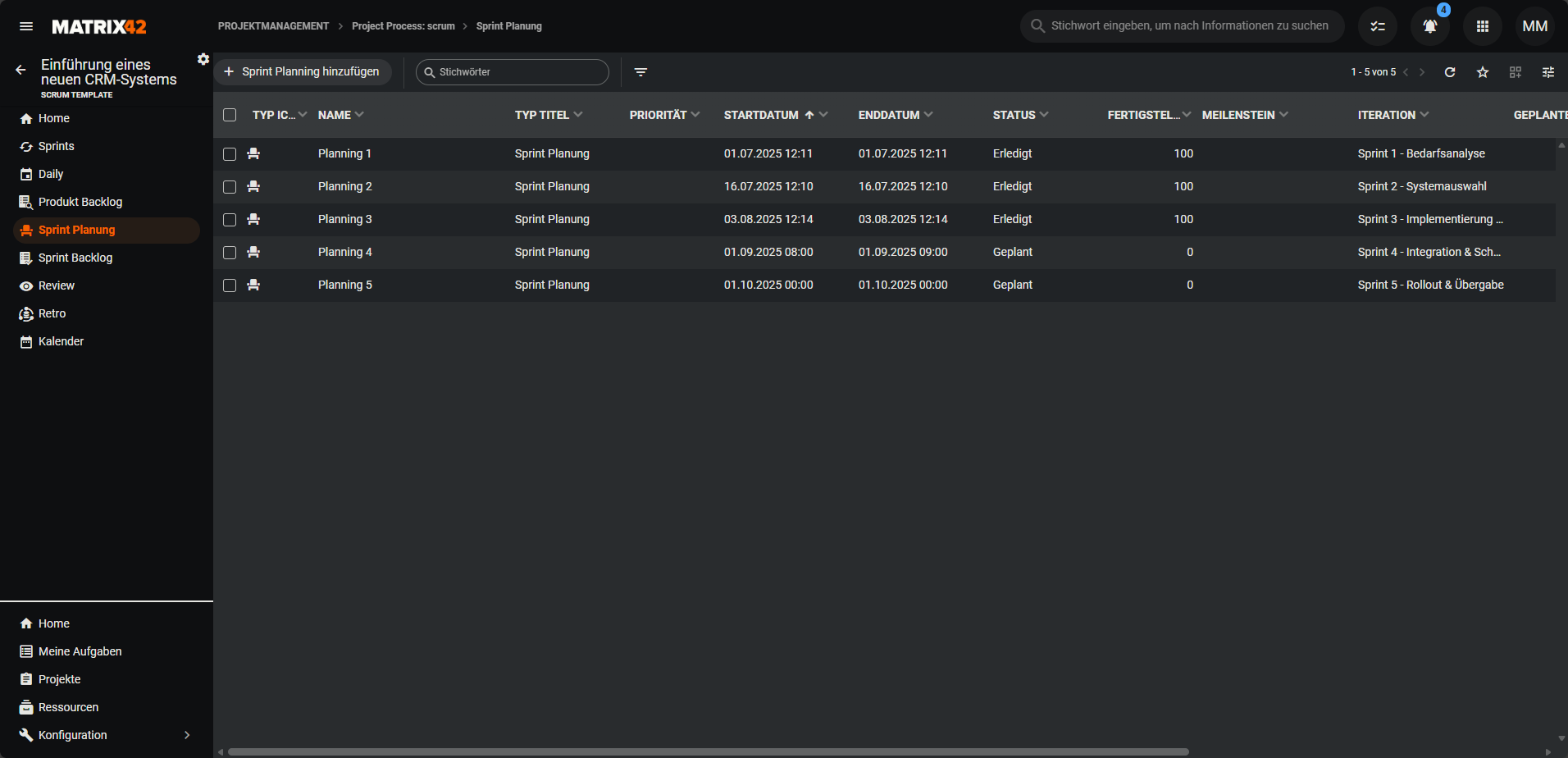Click the column settings sliders icon
Image resolution: width=1568 pixels, height=758 pixels.
click(1548, 72)
